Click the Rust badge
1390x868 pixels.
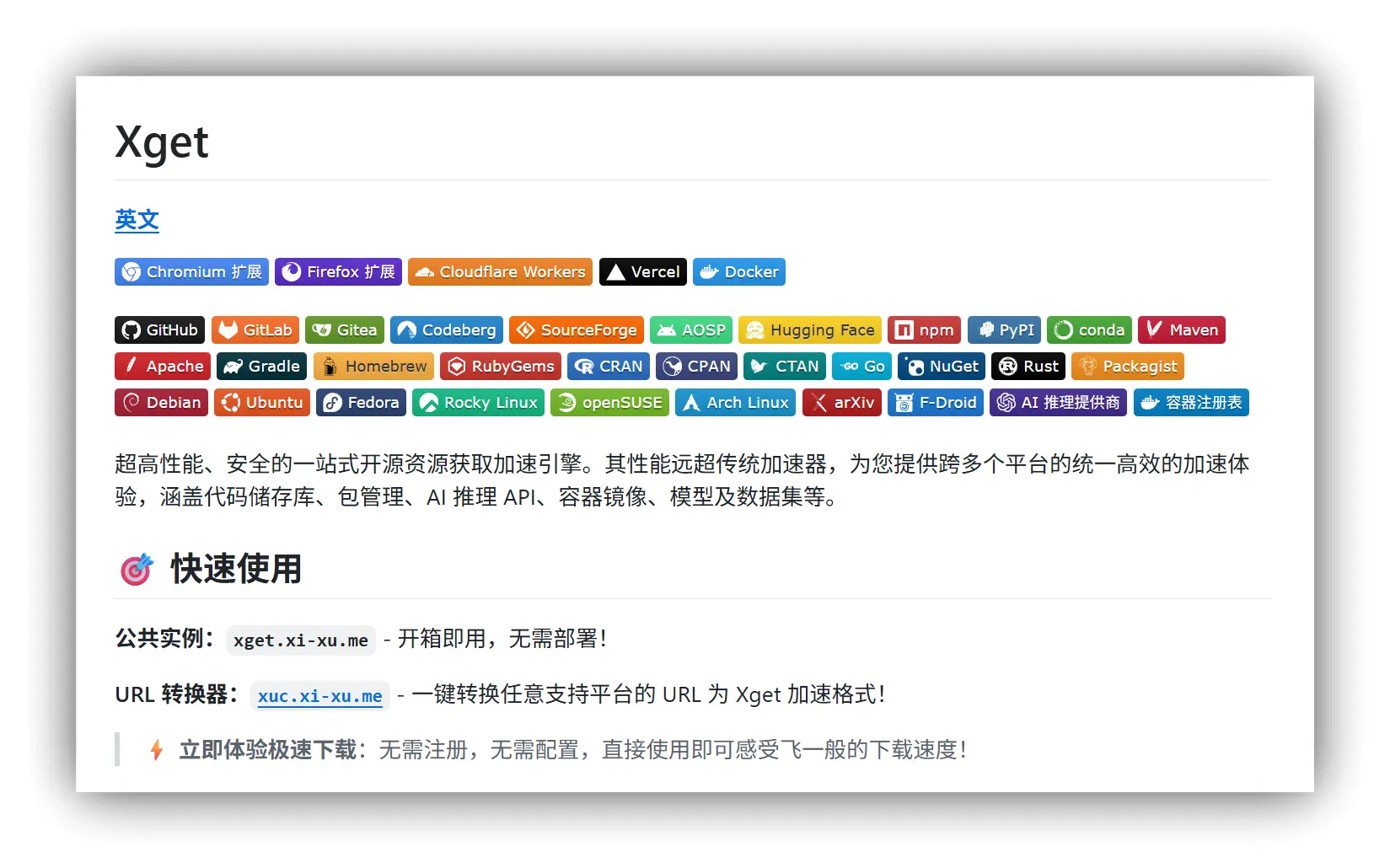(1028, 367)
